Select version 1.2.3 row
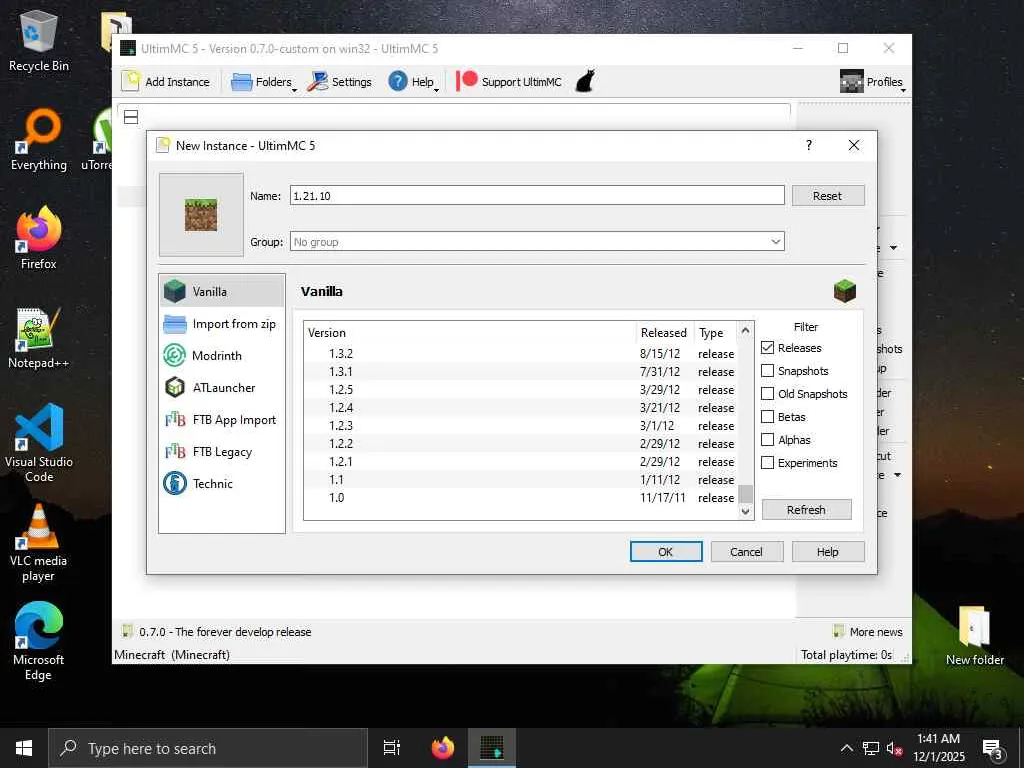Screen dimensions: 1024x768 [521, 425]
